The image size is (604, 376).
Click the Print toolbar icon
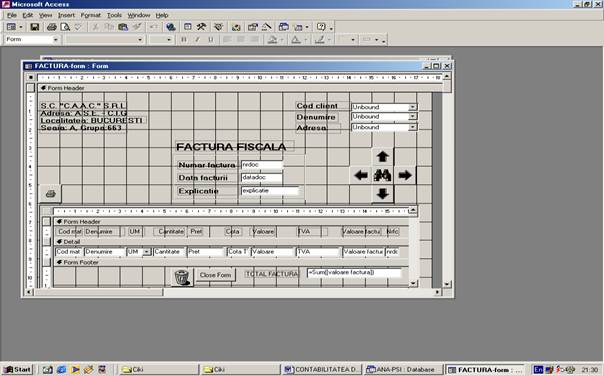(51, 27)
